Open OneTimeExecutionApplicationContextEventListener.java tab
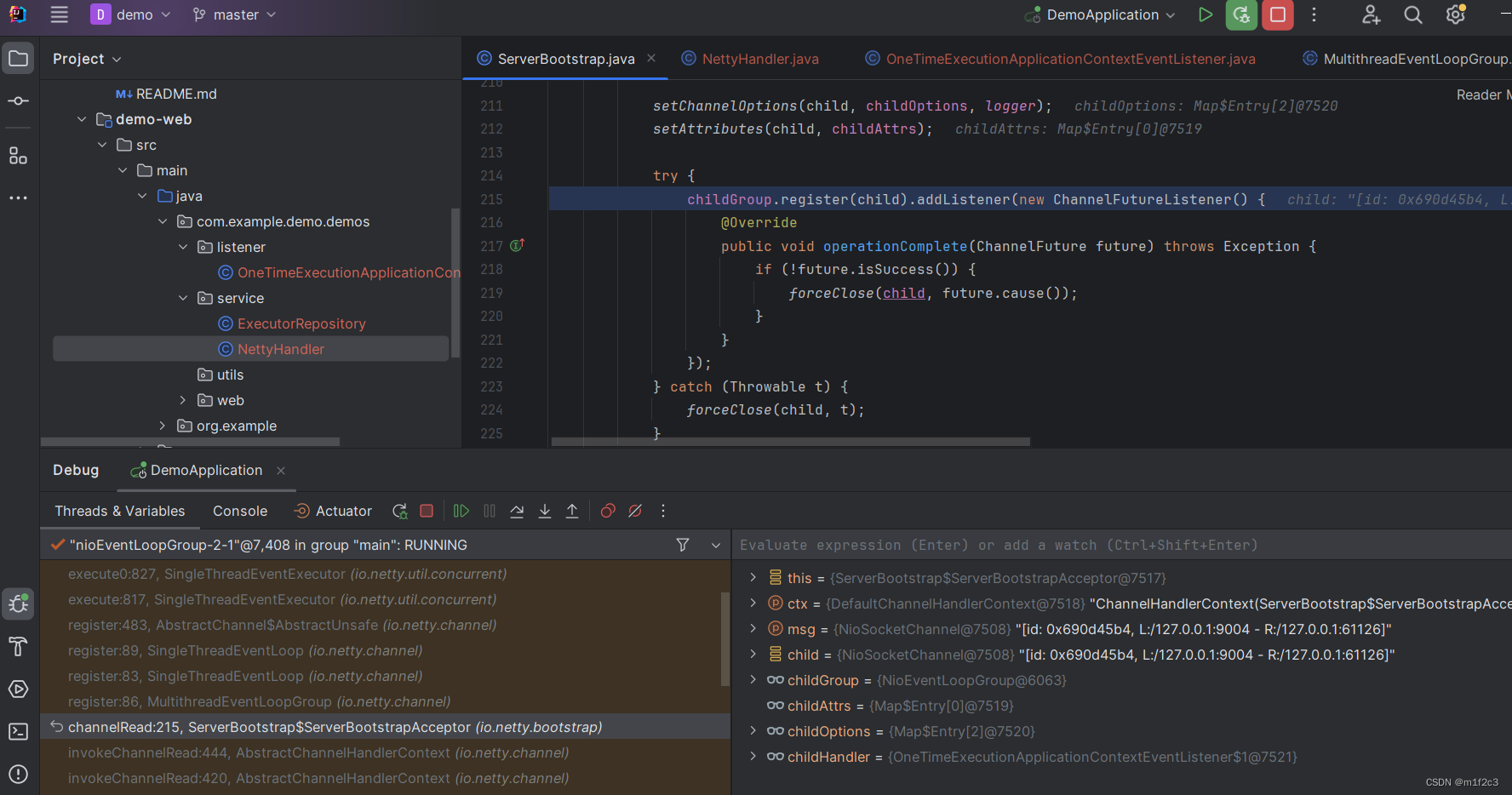Screen dimensions: 1512x795 1061,59
